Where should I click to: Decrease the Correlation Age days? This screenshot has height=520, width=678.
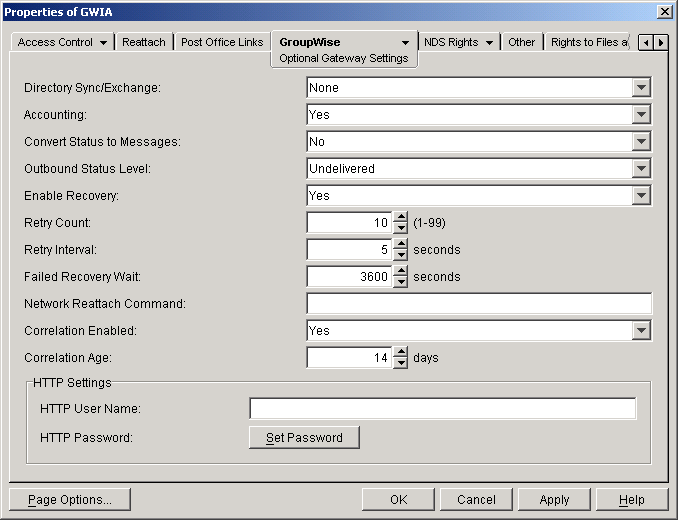tap(401, 363)
